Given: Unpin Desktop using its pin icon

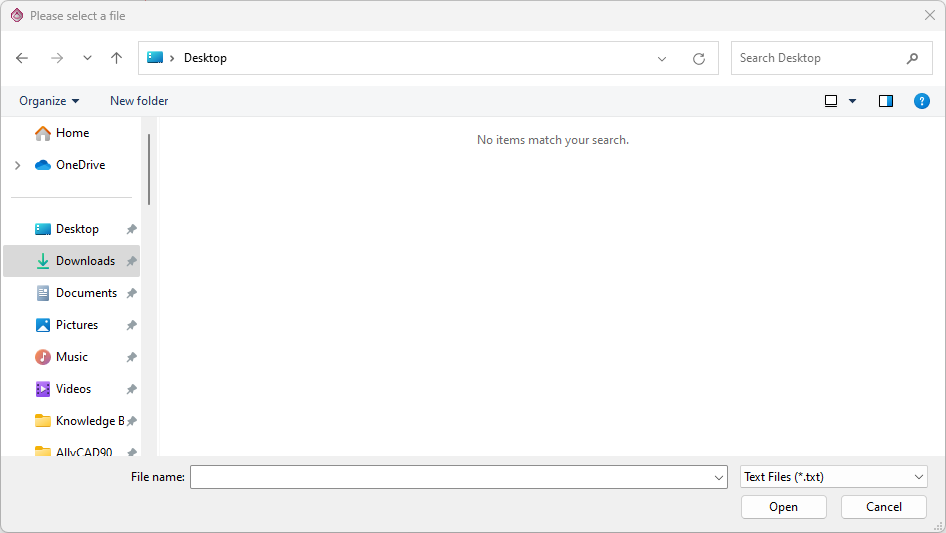Looking at the screenshot, I should 131,229.
